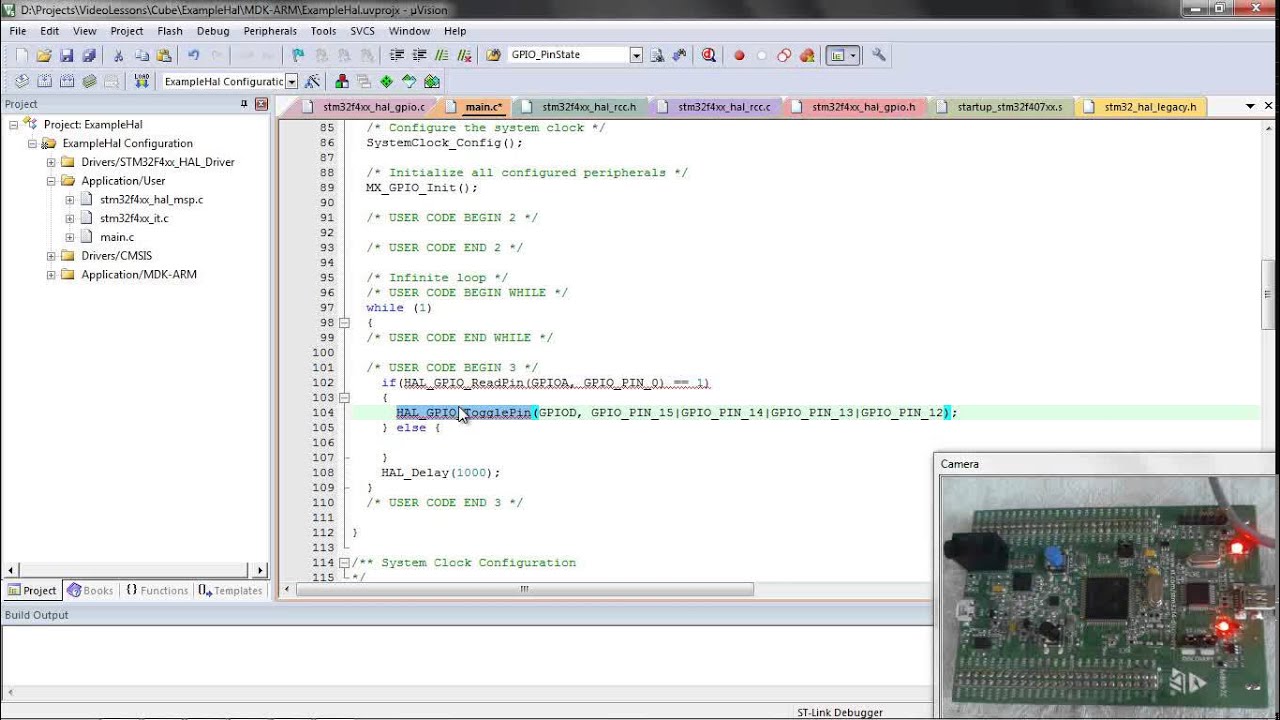
Task: Switch to startup_stm32f407xx.s tab
Action: pos(1009,106)
